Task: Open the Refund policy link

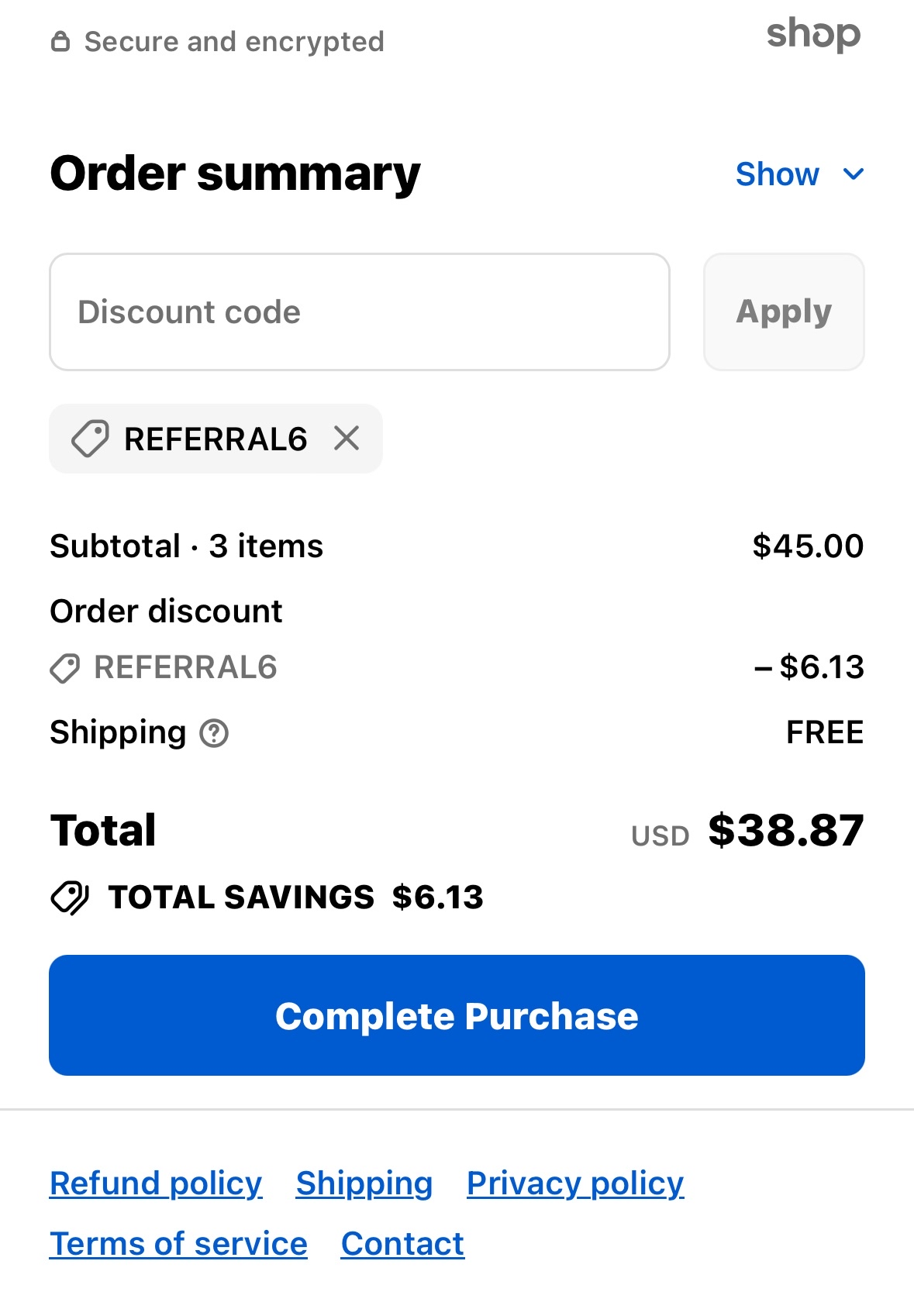Action: click(x=156, y=1183)
